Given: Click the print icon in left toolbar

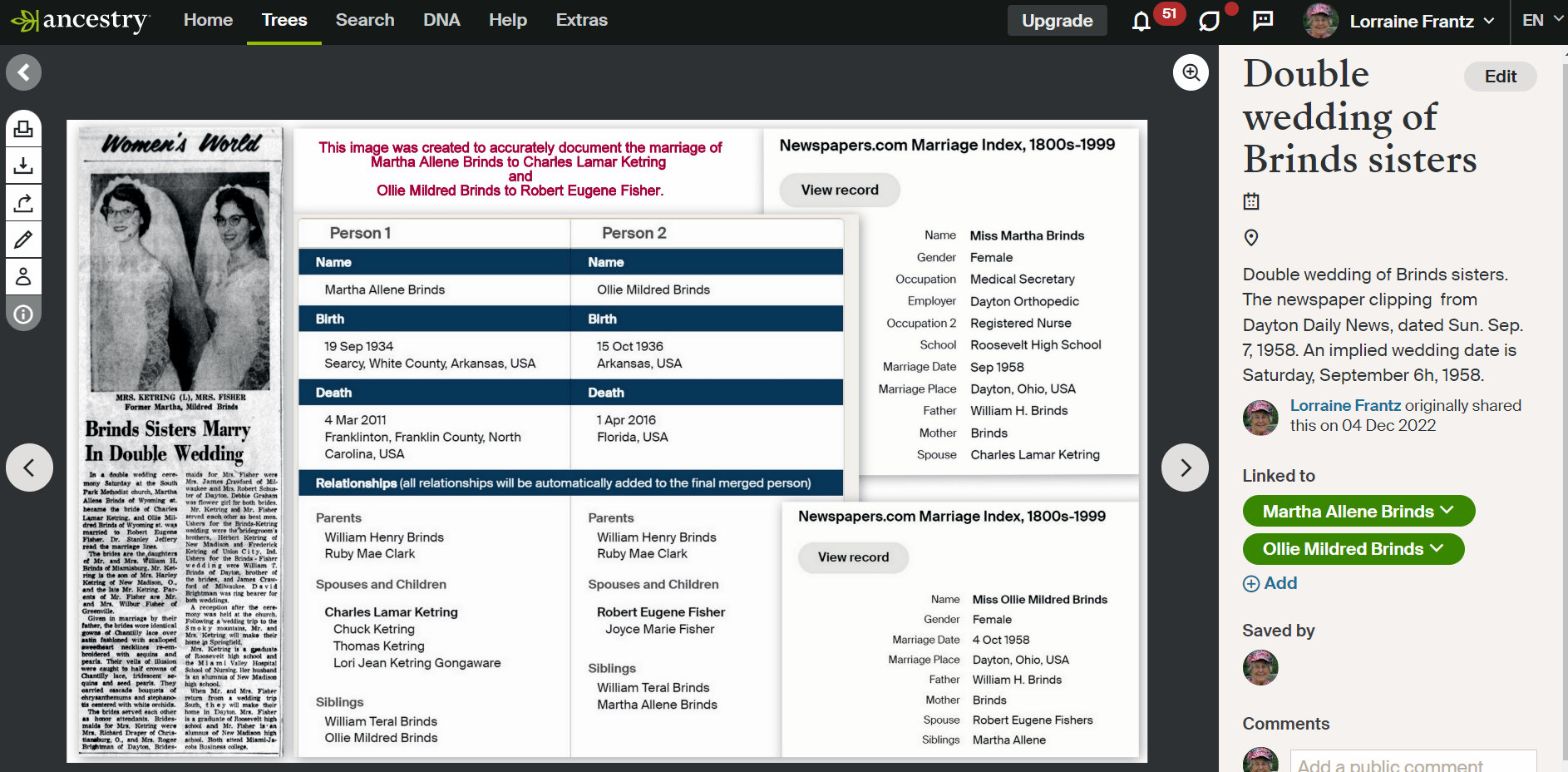Looking at the screenshot, I should coord(23,129).
